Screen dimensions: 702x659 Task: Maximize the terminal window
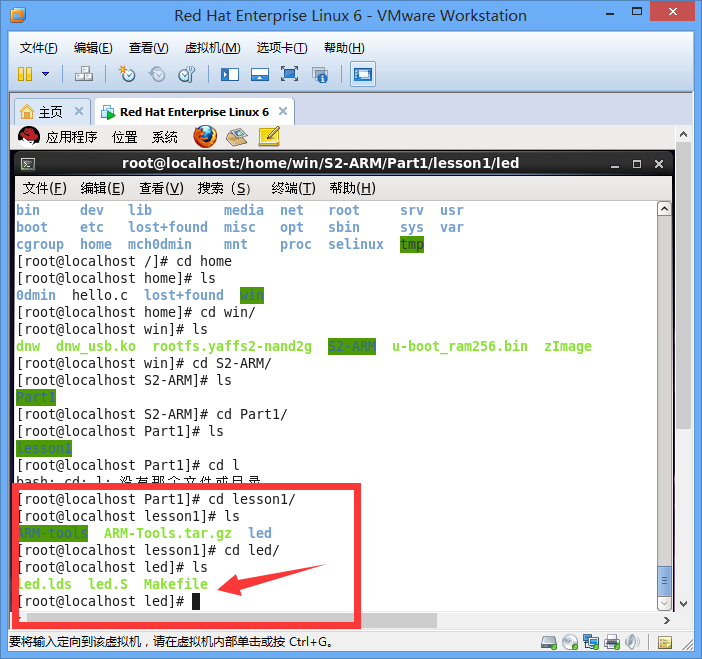pyautogui.click(x=637, y=164)
